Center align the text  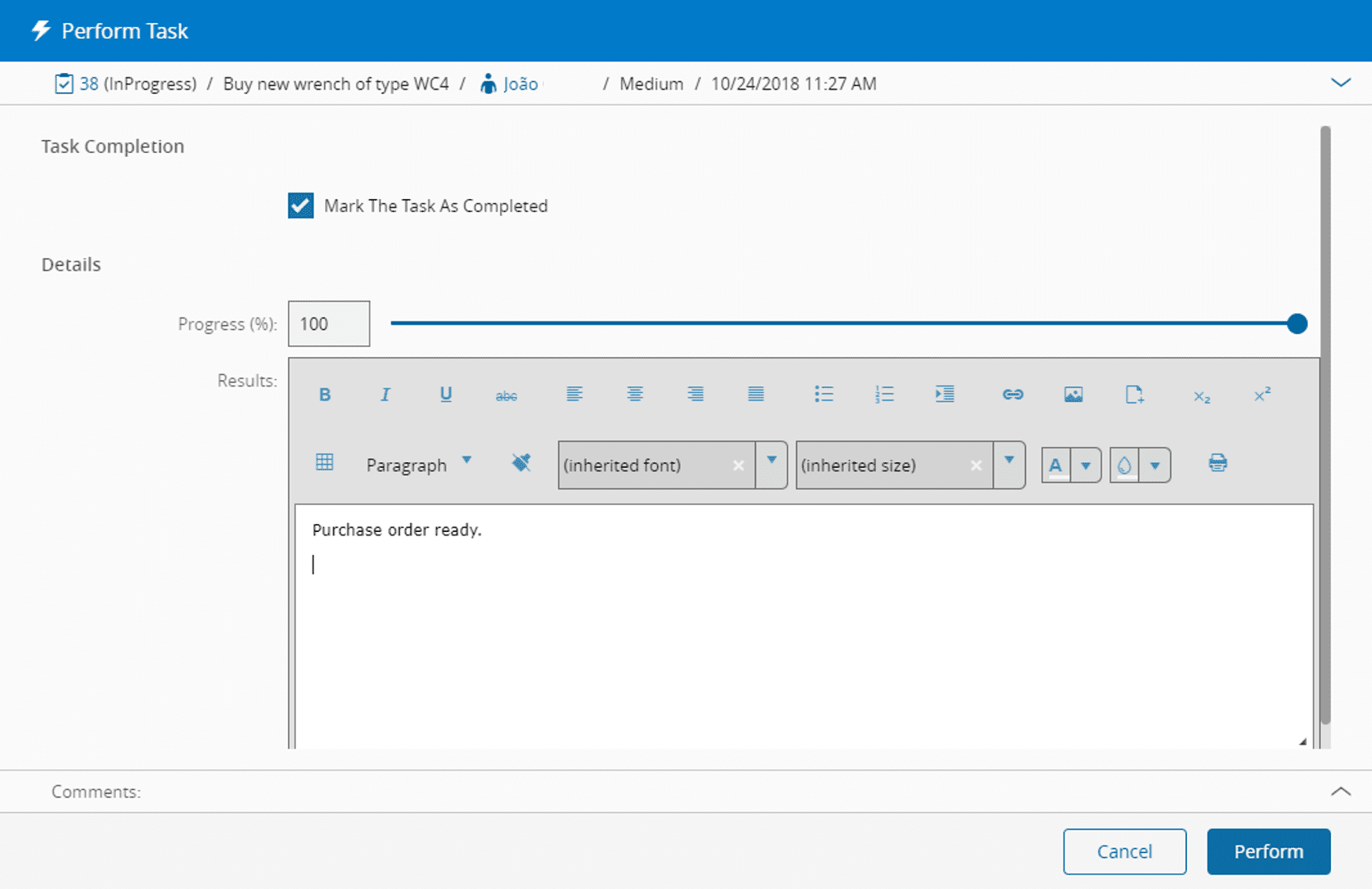(634, 395)
